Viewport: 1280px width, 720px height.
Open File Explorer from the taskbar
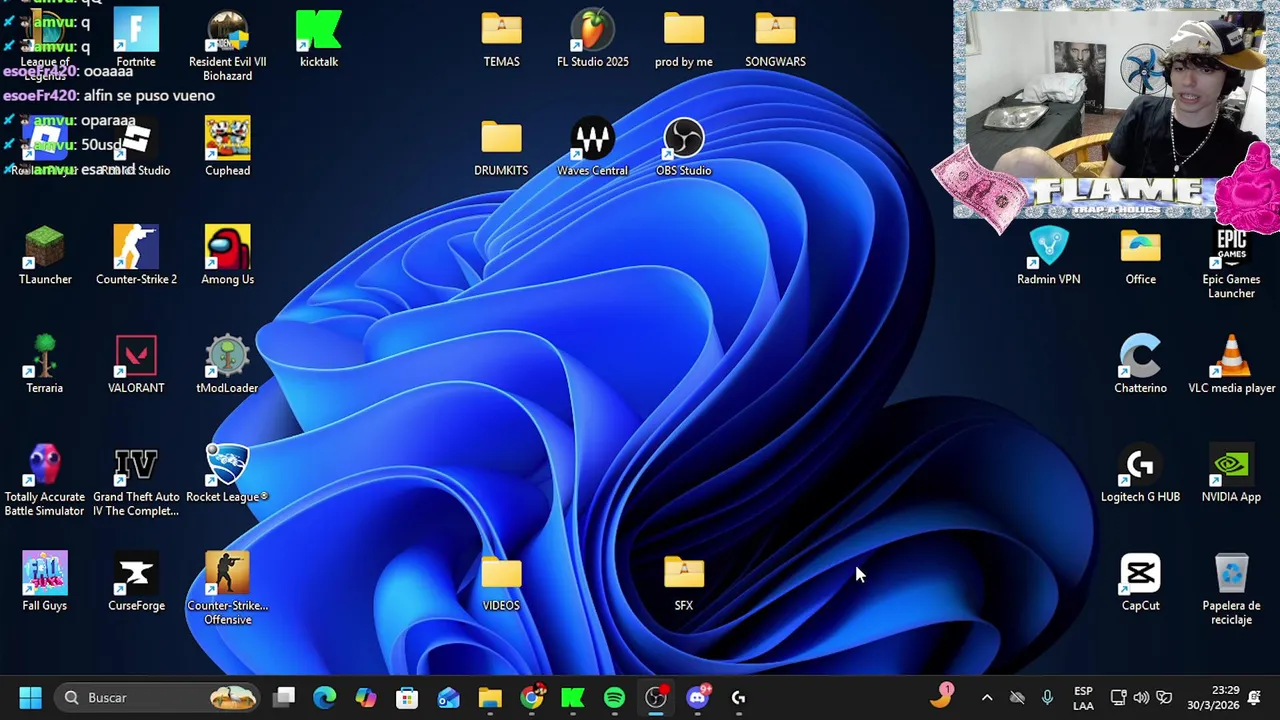(490, 698)
